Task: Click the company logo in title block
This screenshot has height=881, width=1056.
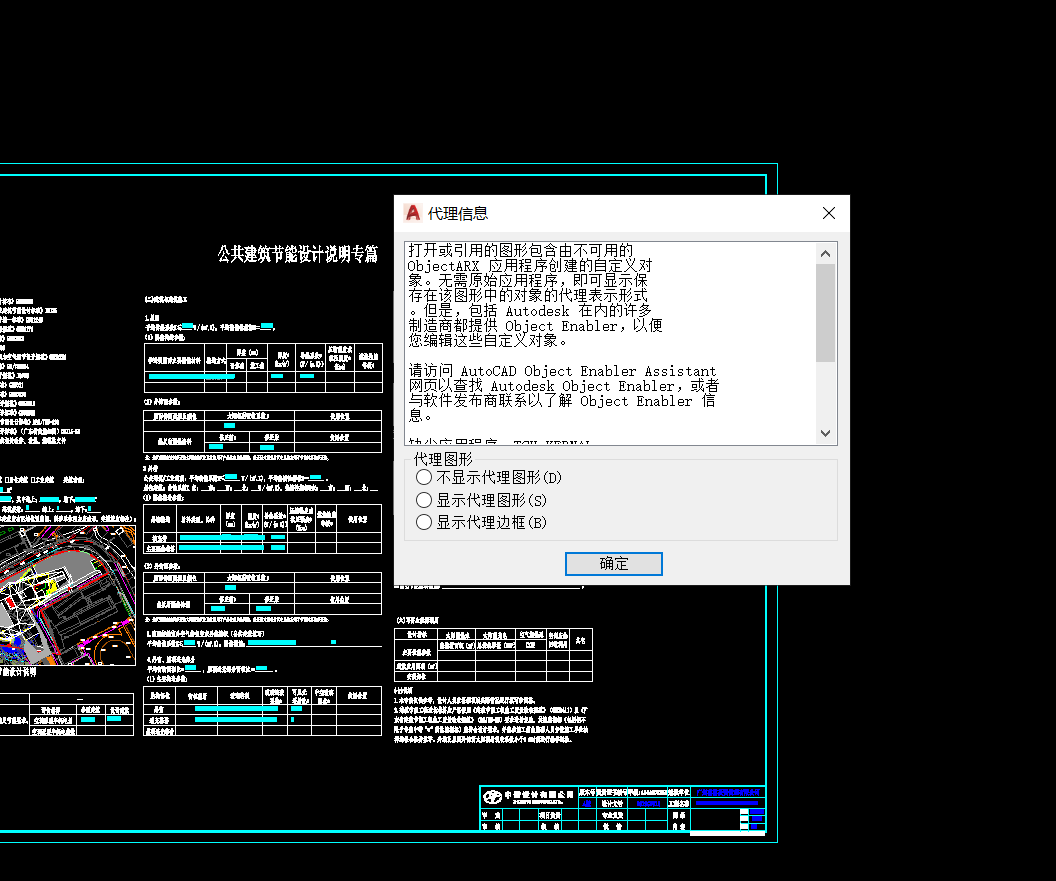Action: (x=492, y=797)
